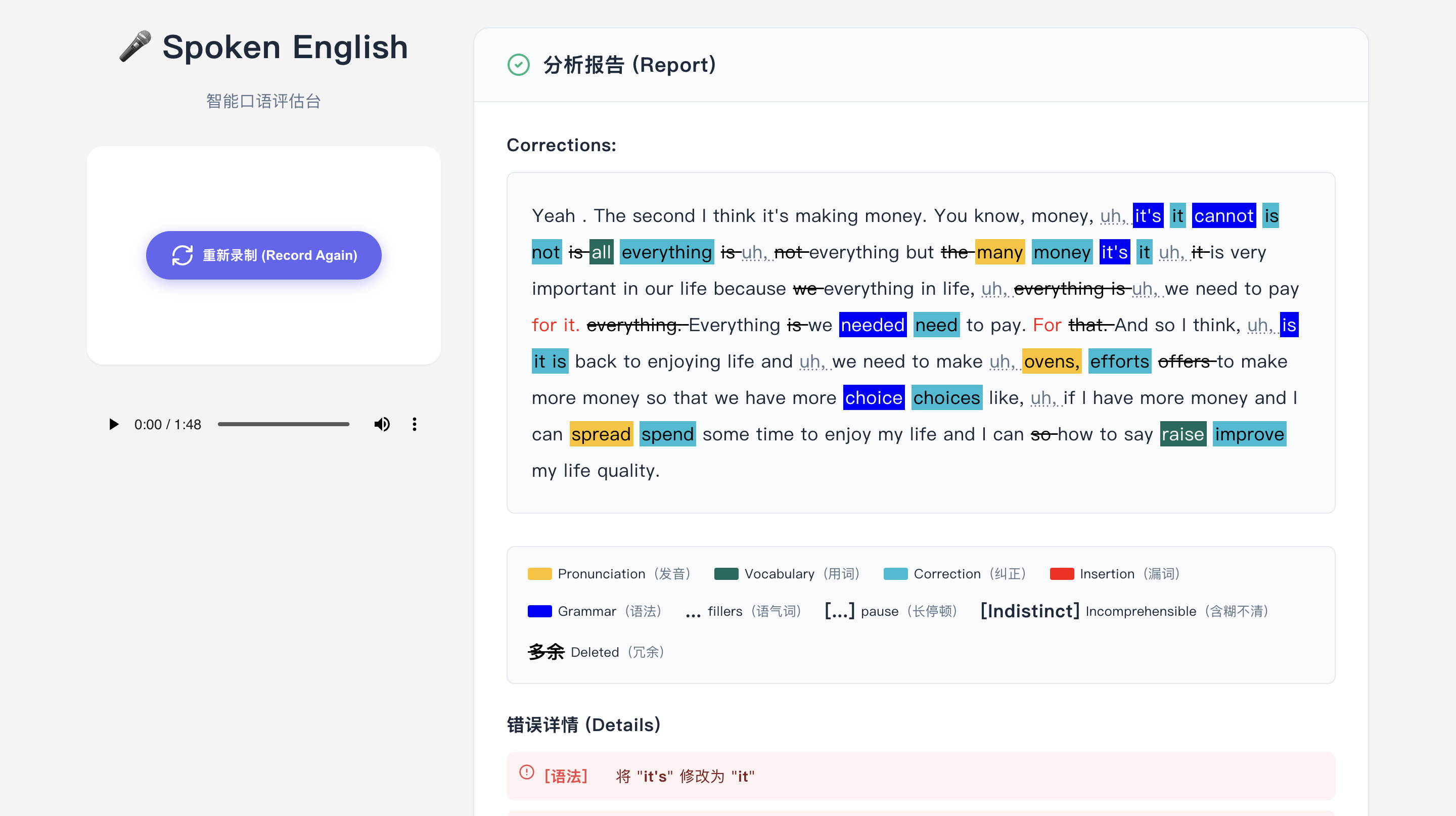Click corrected word "spend"
The height and width of the screenshot is (816, 1456).
(x=667, y=434)
